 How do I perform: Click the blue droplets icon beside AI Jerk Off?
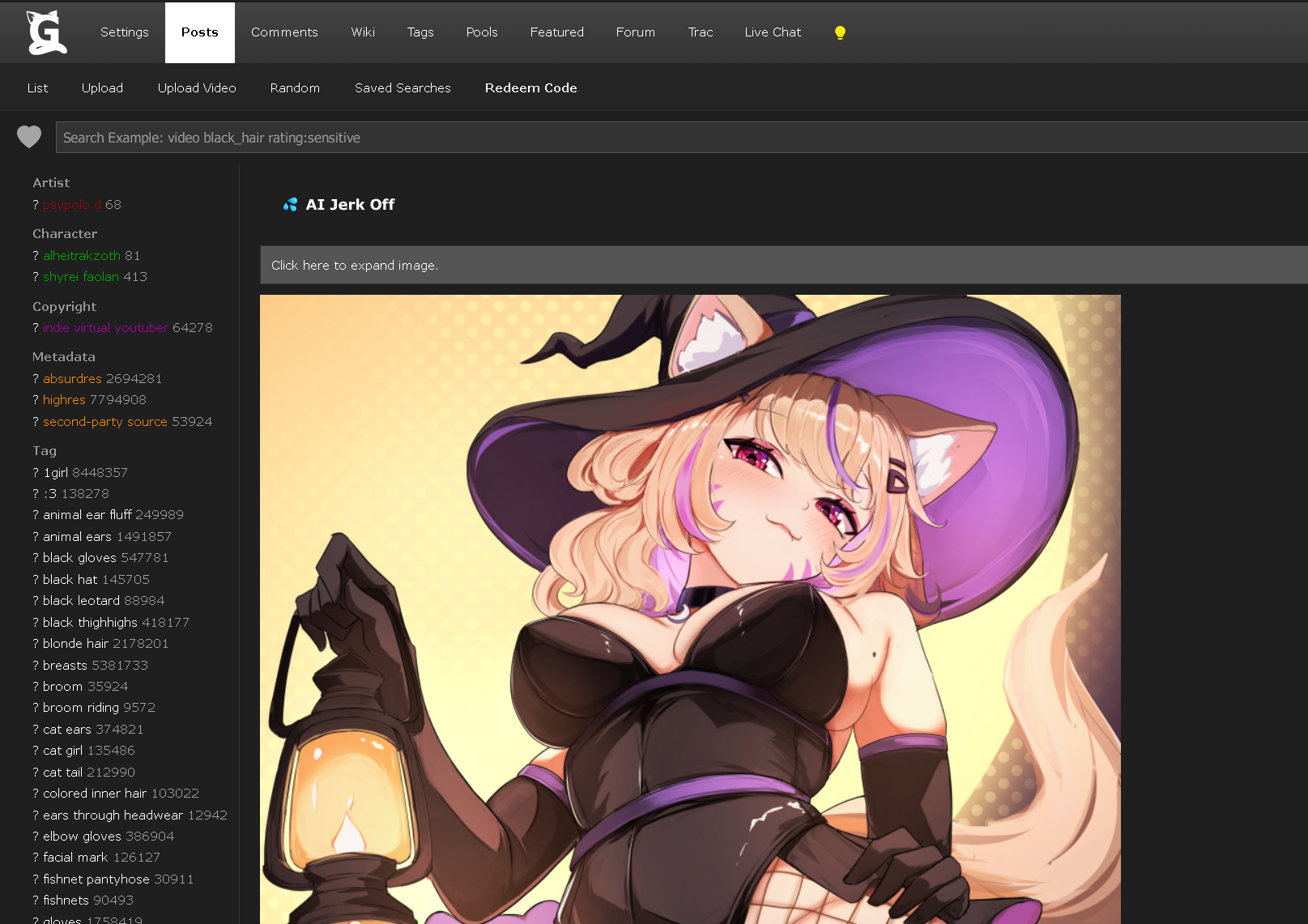(x=290, y=205)
